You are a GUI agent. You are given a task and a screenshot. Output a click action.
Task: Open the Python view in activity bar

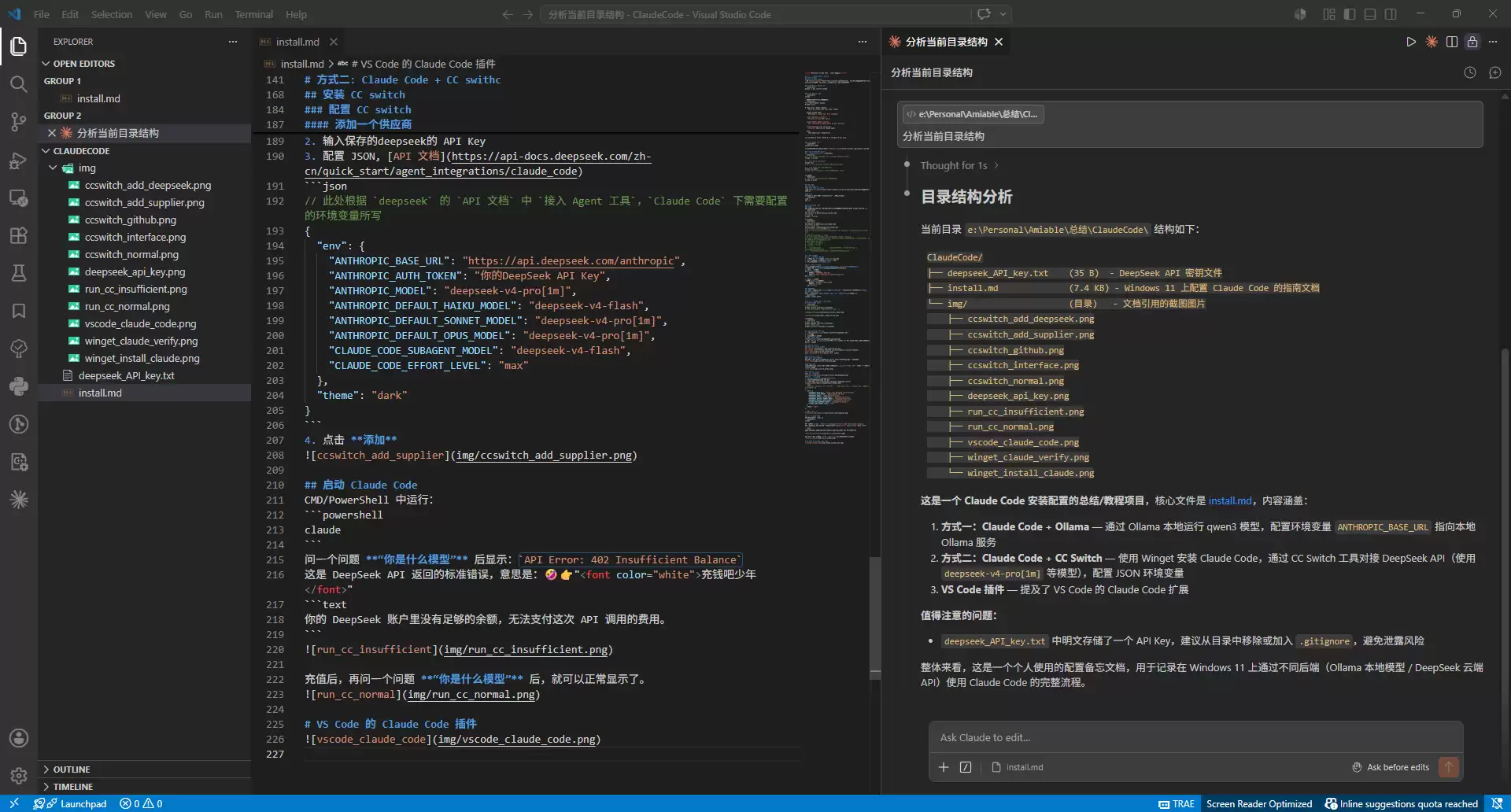tap(19, 386)
